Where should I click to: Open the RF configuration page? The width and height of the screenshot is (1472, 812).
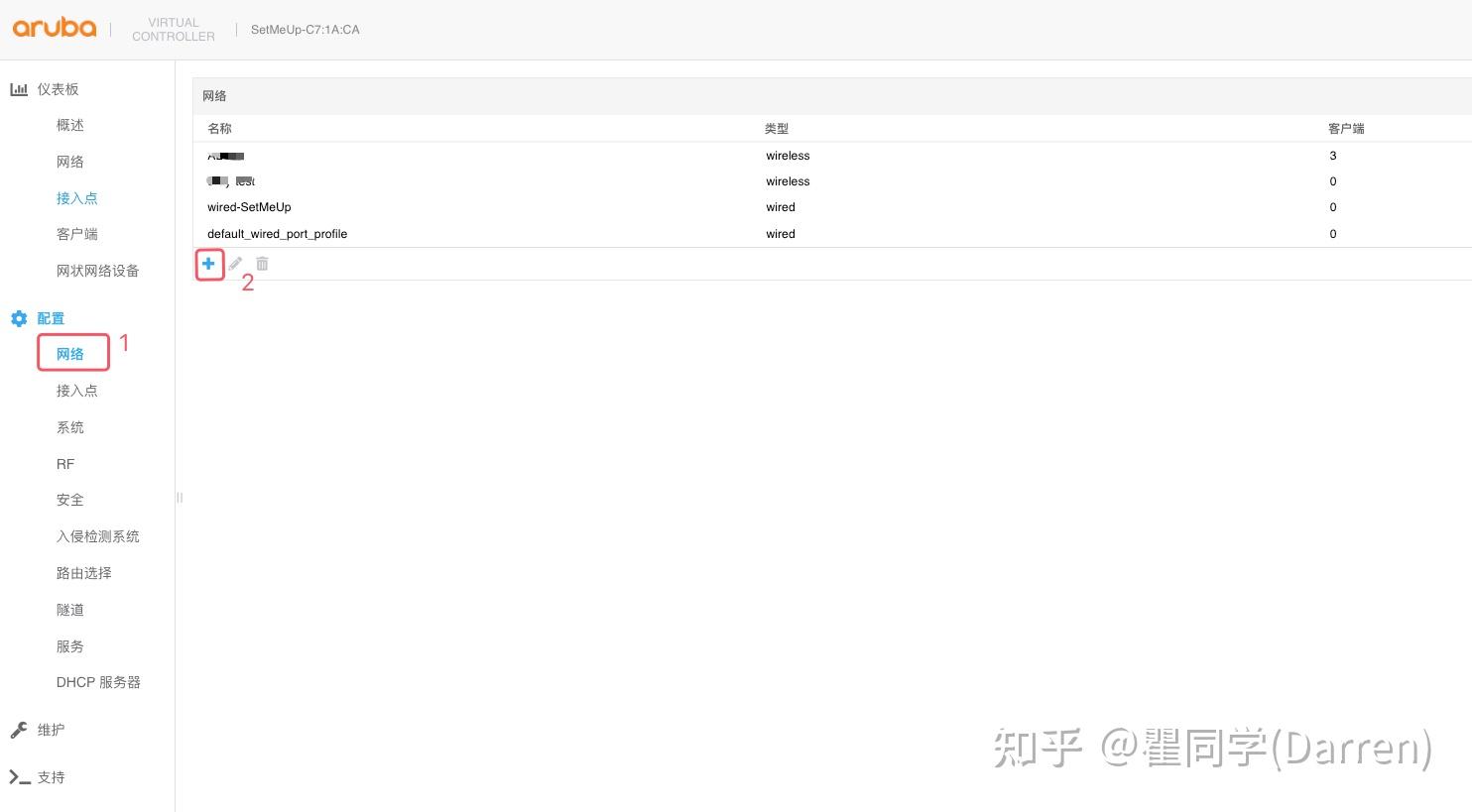(x=64, y=463)
